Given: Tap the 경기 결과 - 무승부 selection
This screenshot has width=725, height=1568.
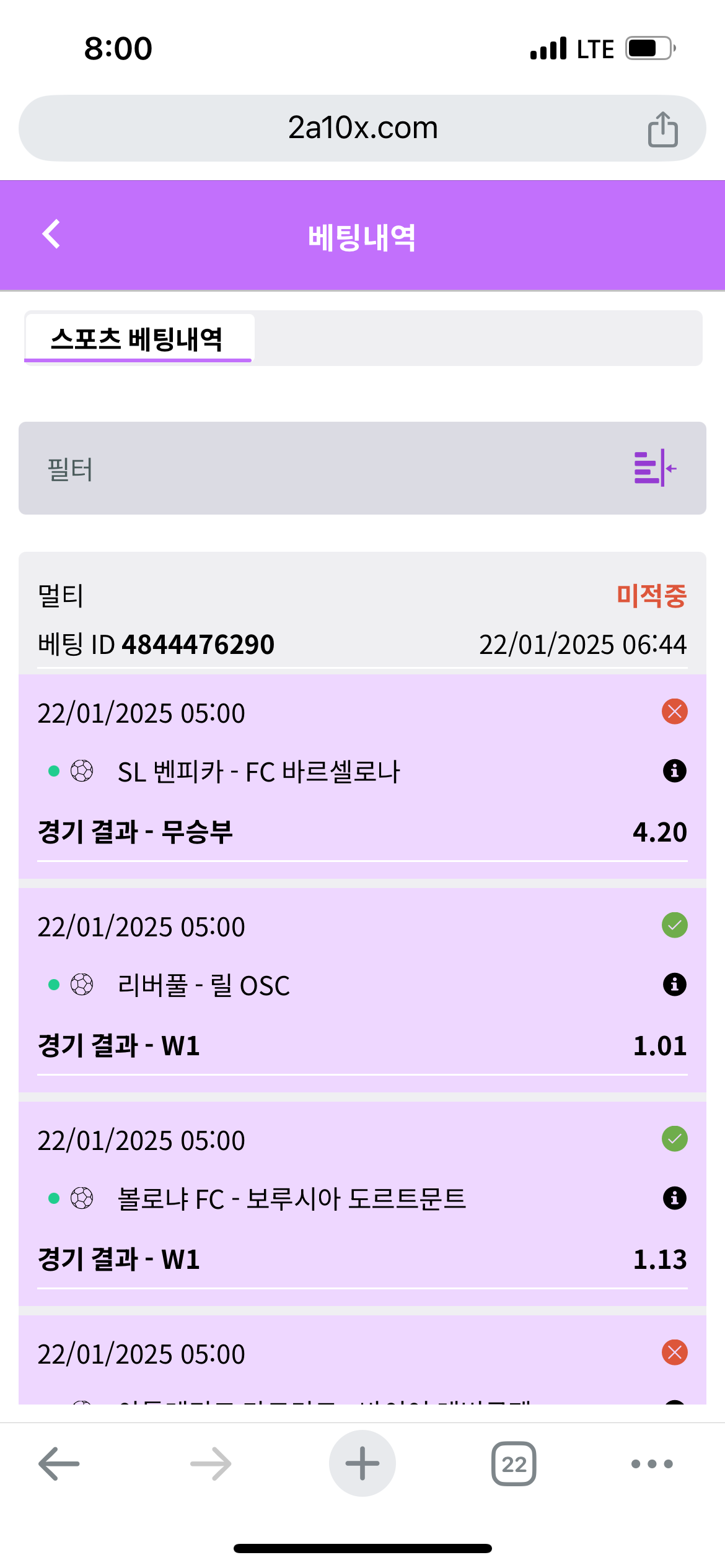Looking at the screenshot, I should pos(135,832).
